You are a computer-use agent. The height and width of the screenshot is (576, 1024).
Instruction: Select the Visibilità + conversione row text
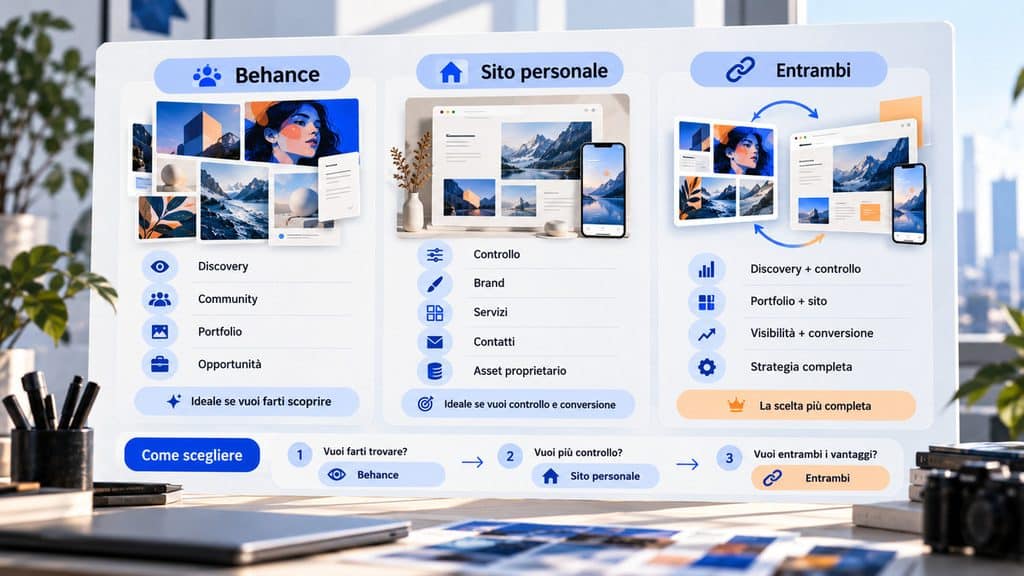pos(812,334)
